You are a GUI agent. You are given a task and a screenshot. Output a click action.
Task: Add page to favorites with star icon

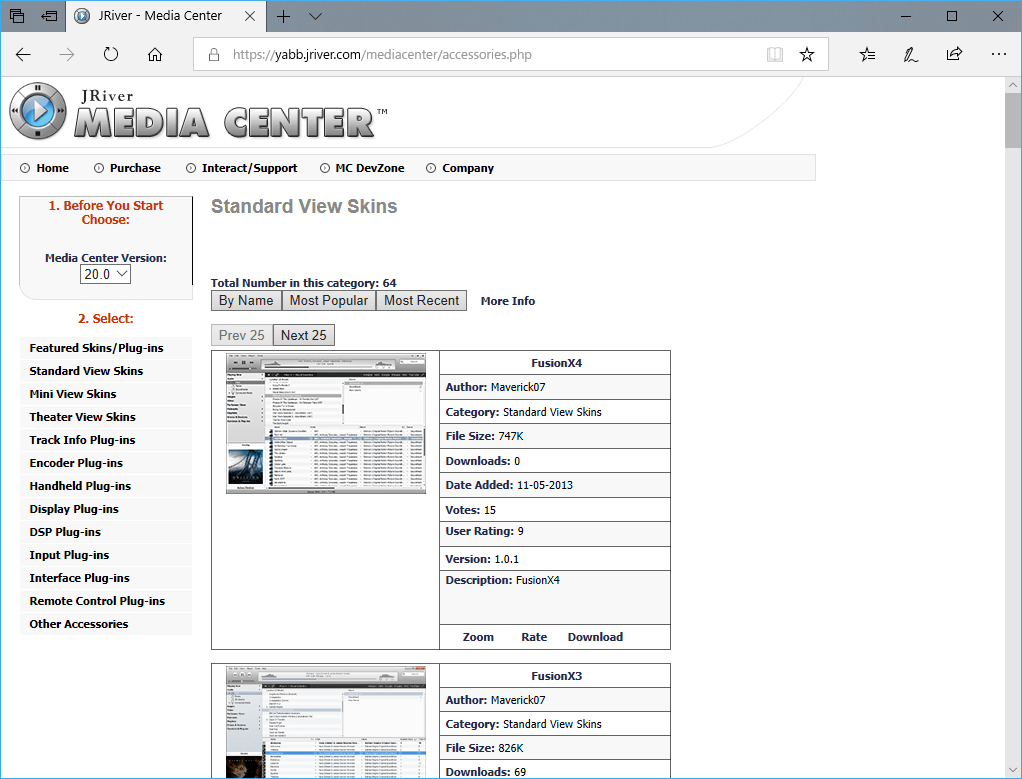click(x=807, y=55)
